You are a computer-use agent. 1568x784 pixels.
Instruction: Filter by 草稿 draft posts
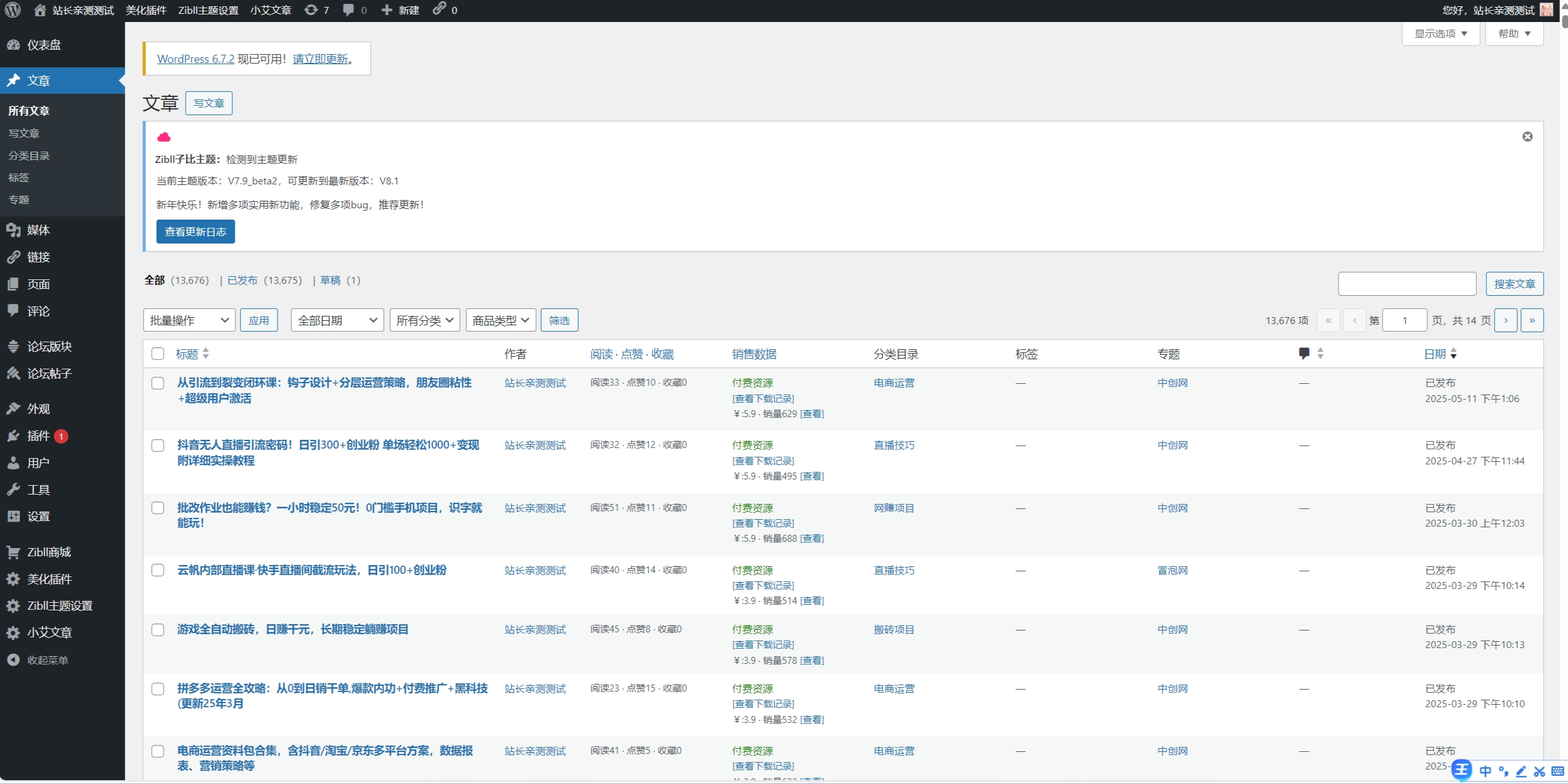(x=330, y=280)
